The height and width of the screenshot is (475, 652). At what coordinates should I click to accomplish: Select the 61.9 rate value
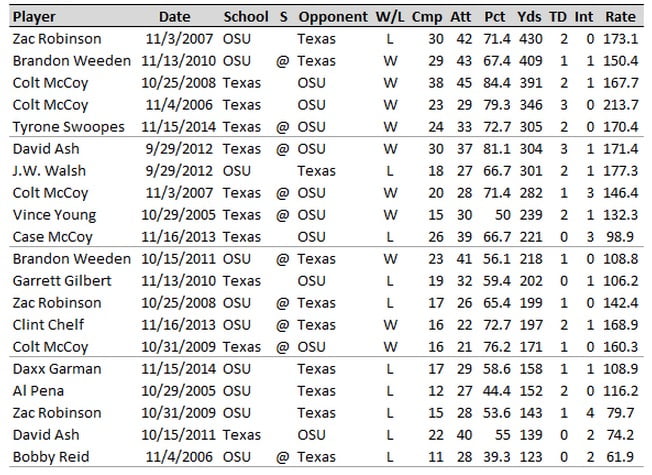[x=620, y=457]
